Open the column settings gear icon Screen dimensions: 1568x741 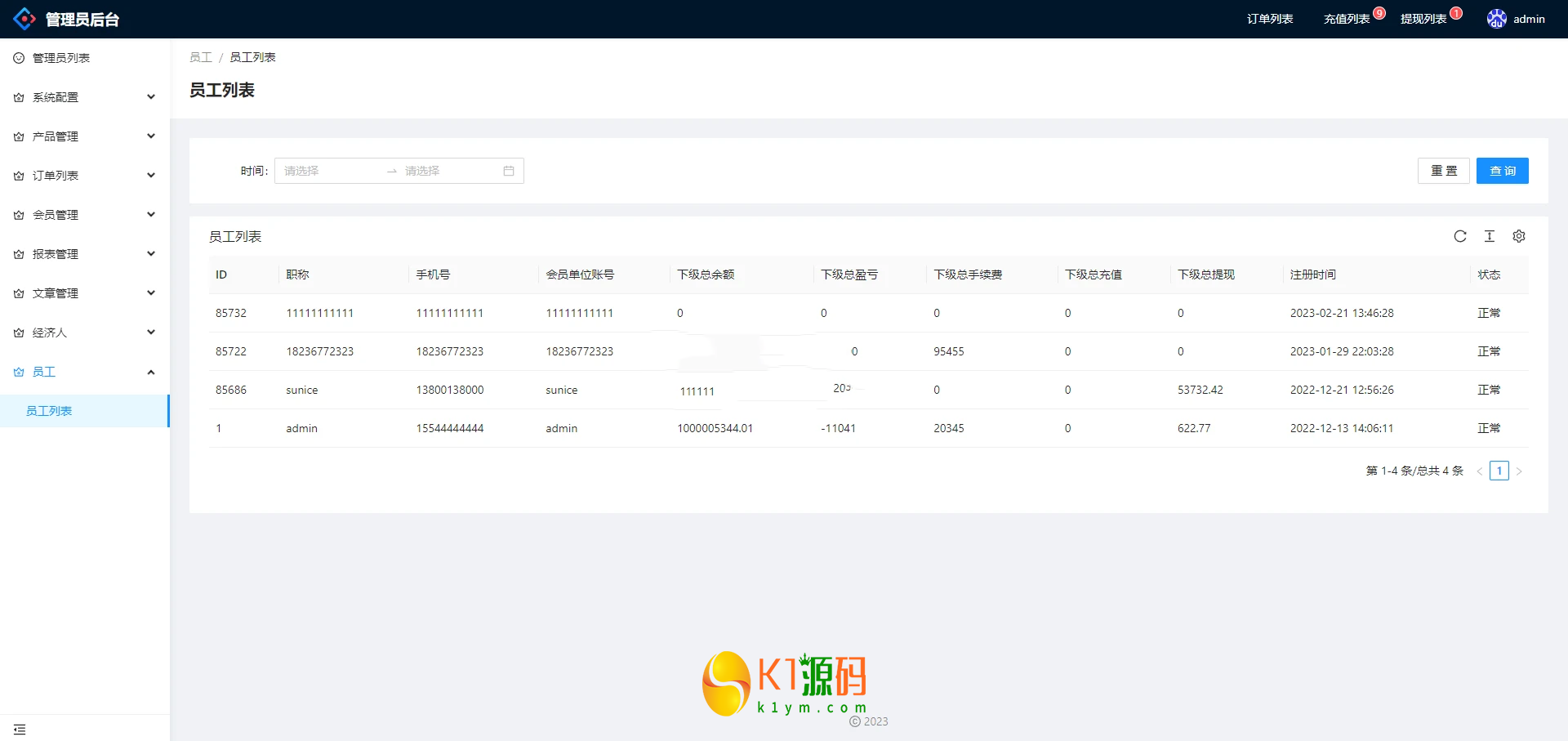pyautogui.click(x=1519, y=236)
